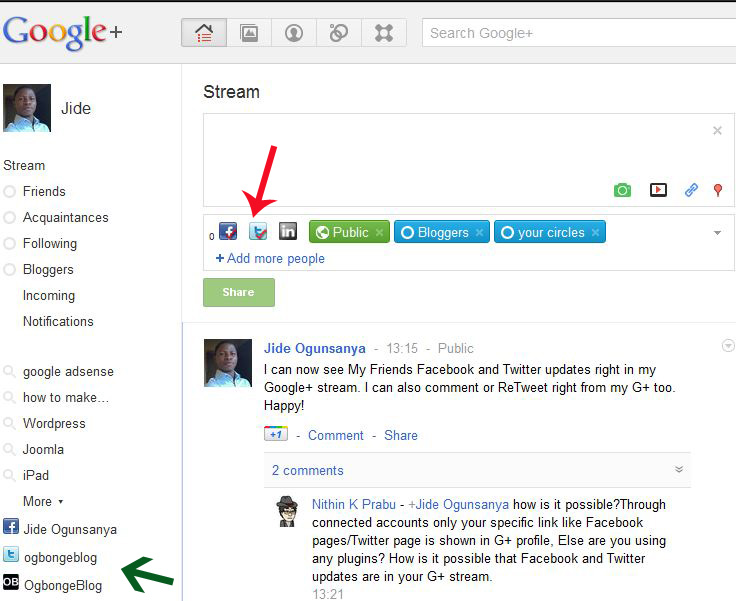Open Facebook account Jide Ogunsanya in sidebar
The height and width of the screenshot is (601, 736).
tap(70, 529)
